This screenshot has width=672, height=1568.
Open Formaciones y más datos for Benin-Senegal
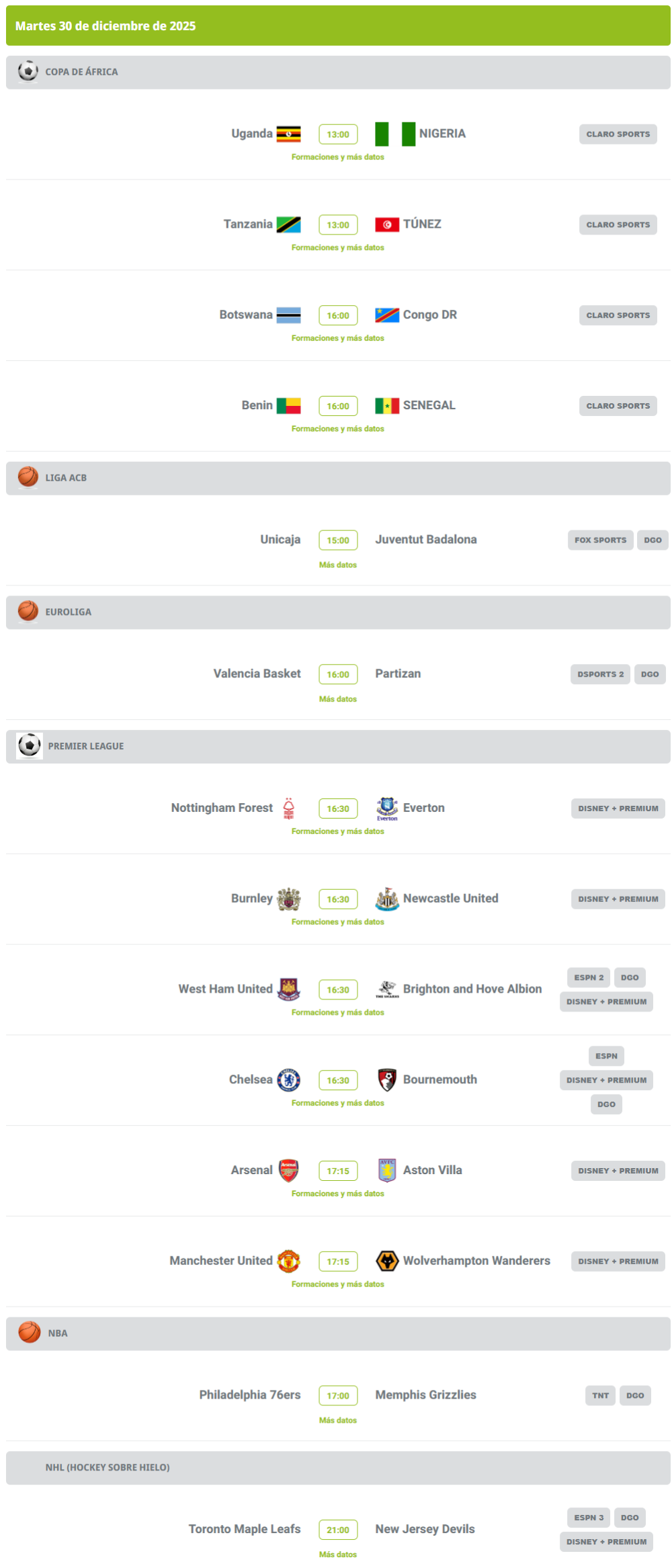338,429
